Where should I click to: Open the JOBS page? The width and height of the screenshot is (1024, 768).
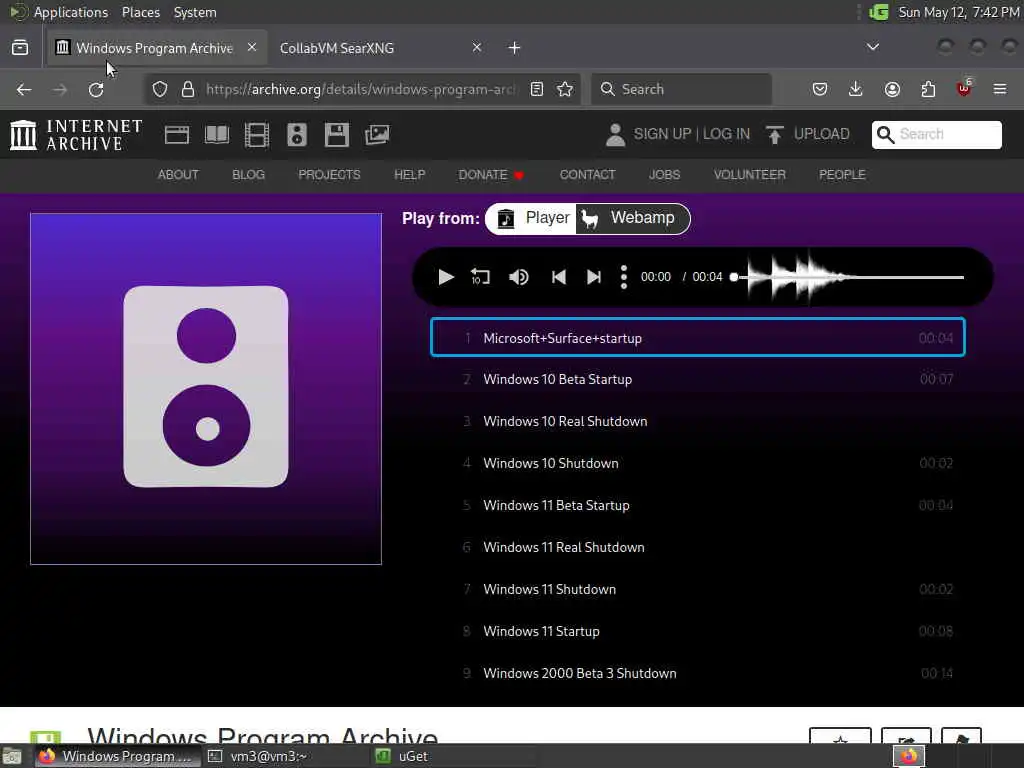pyautogui.click(x=664, y=174)
